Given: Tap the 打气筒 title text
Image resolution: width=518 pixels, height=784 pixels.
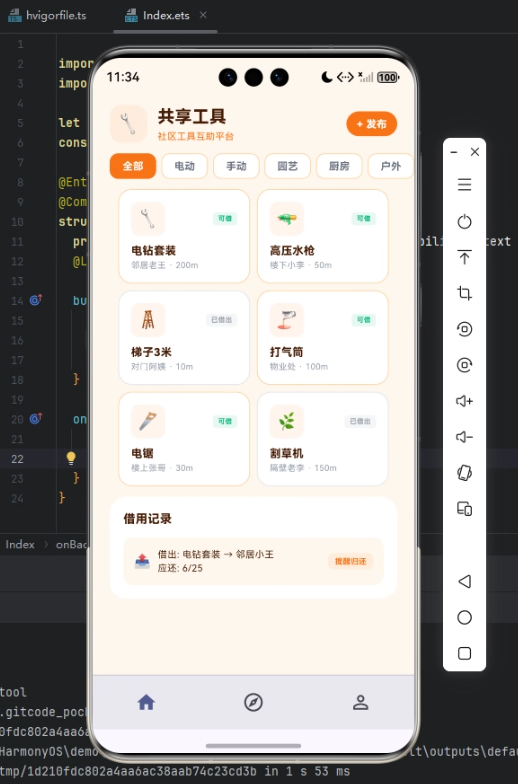Looking at the screenshot, I should tap(286, 352).
